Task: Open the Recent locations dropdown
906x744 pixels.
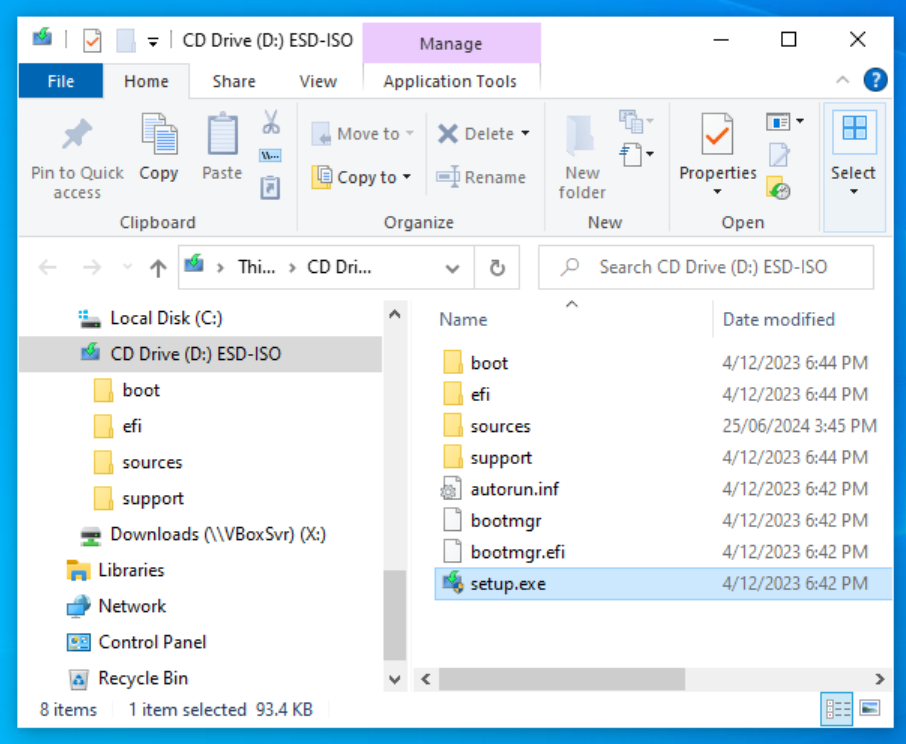Action: (x=127, y=267)
